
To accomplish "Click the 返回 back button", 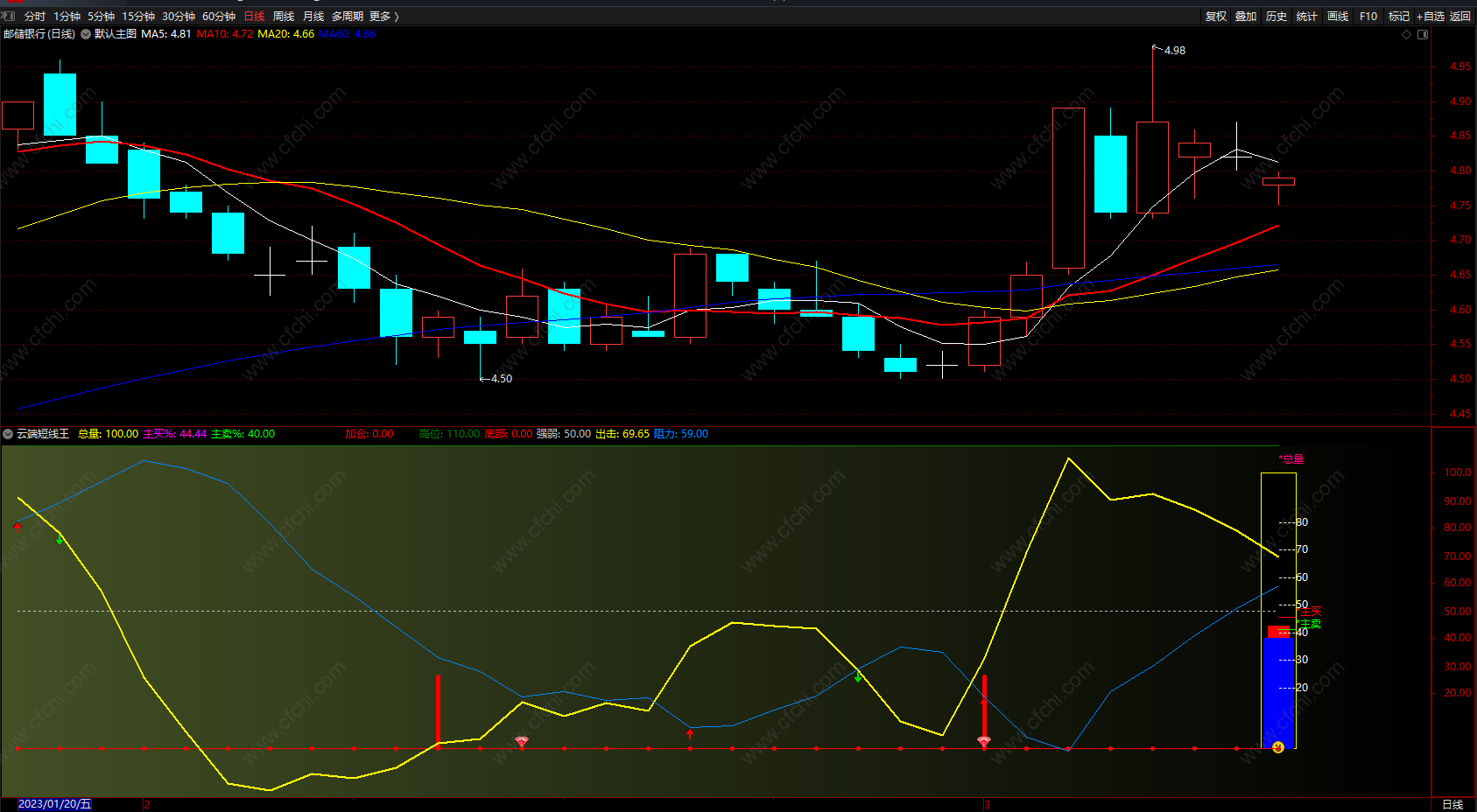I will tap(1460, 17).
